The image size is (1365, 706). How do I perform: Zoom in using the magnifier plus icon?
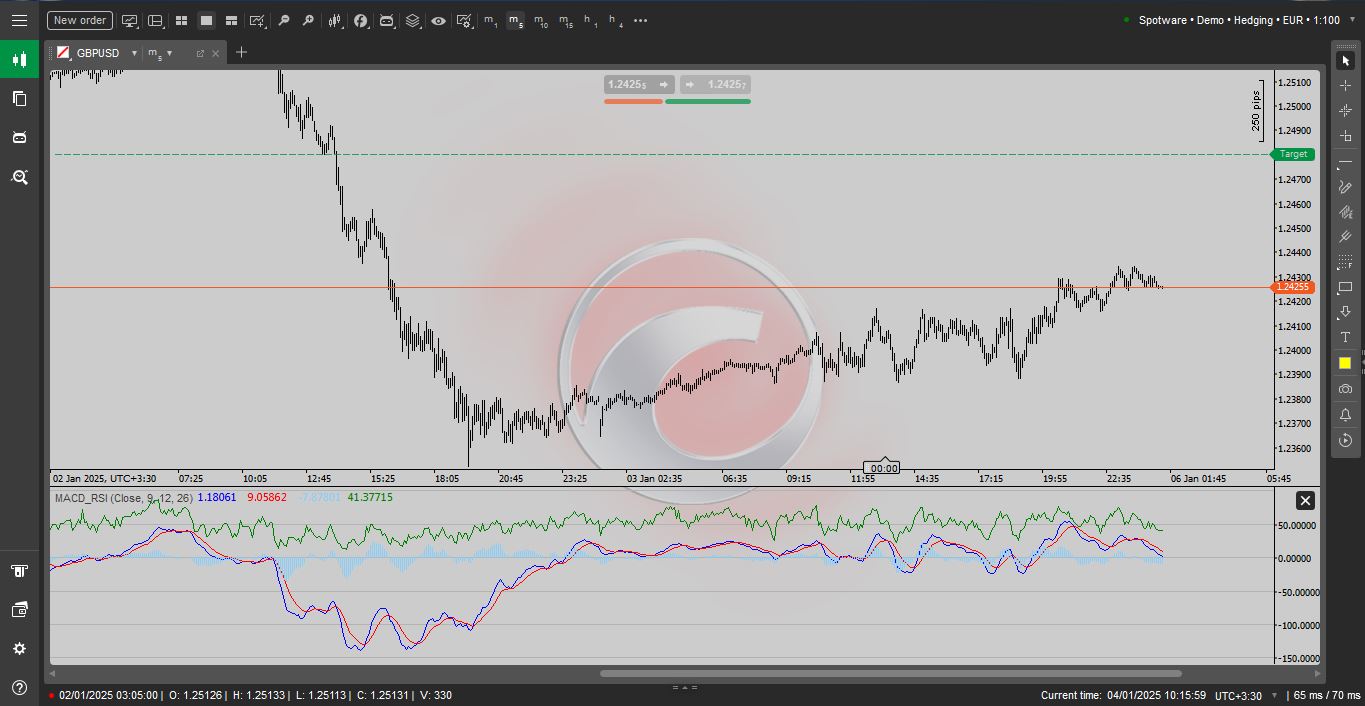point(307,20)
